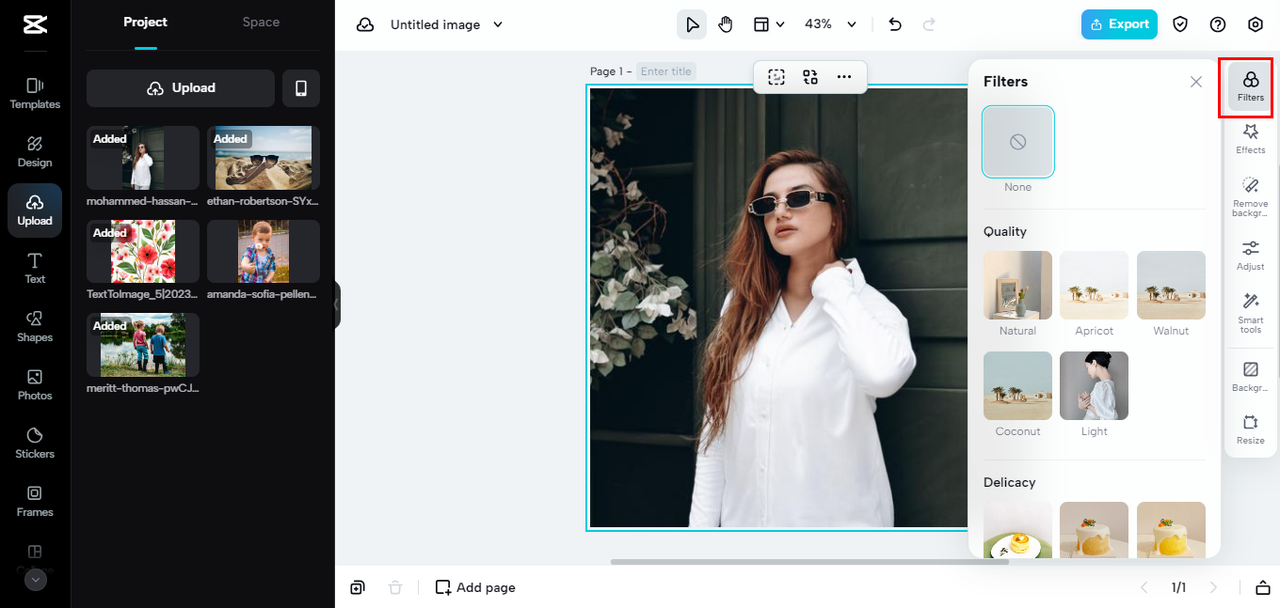Open the Adjust tool
The height and width of the screenshot is (608, 1280).
[x=1250, y=255]
